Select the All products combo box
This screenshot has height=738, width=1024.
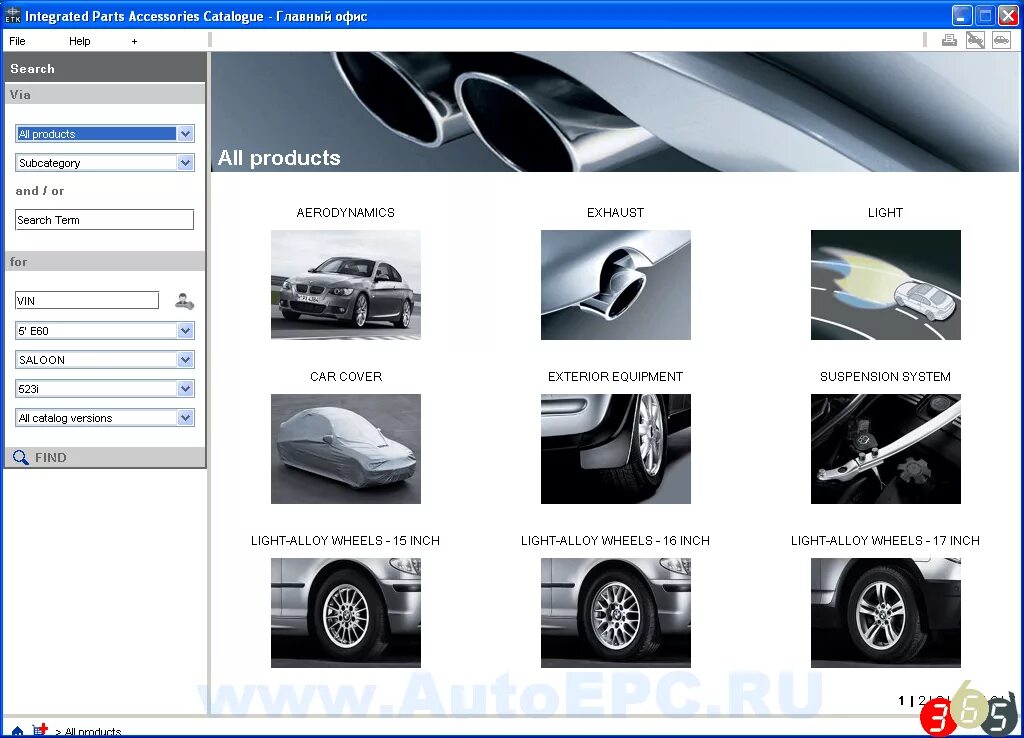point(104,132)
